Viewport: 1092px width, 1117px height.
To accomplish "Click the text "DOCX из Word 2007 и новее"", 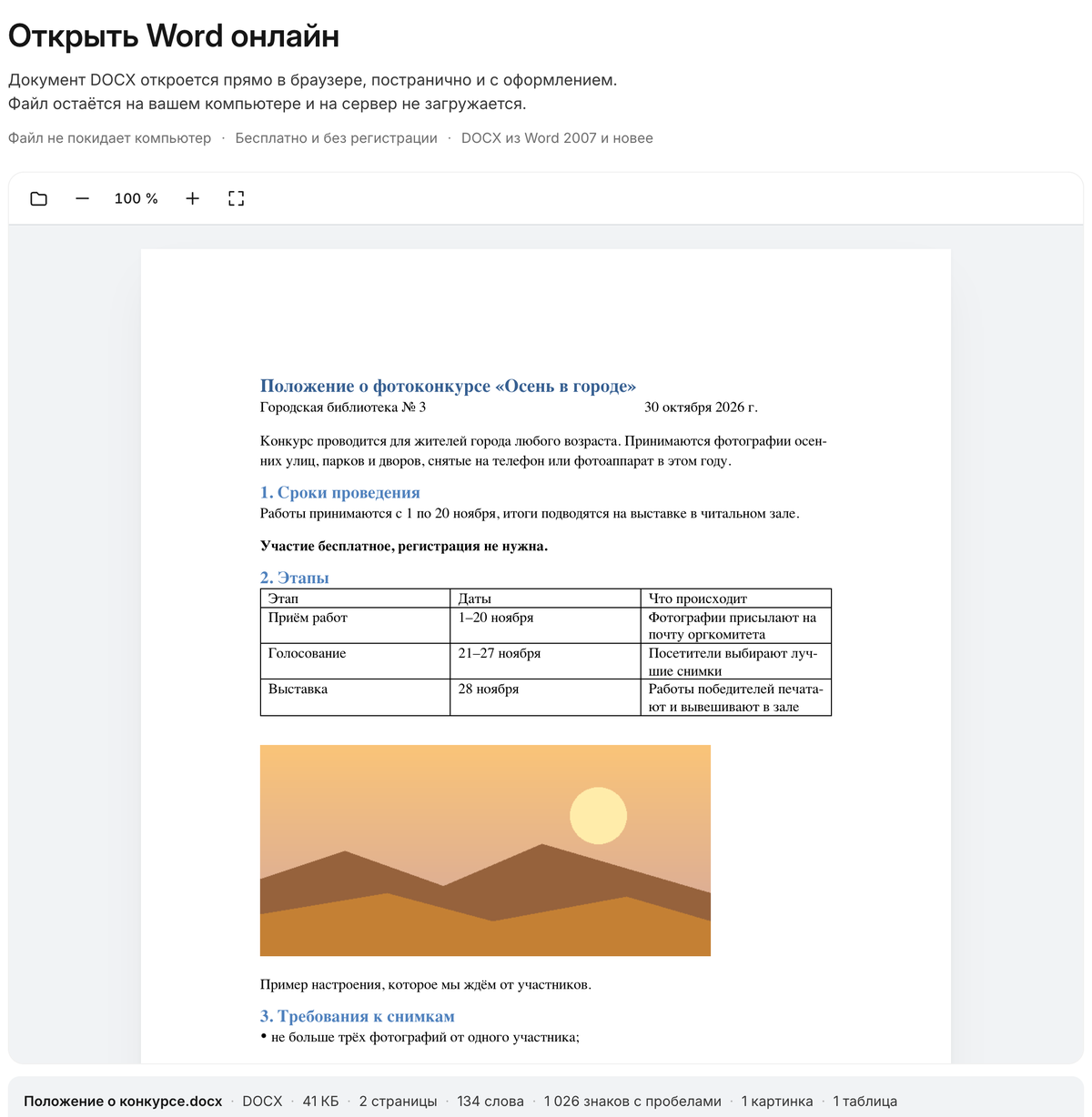I will click(557, 138).
